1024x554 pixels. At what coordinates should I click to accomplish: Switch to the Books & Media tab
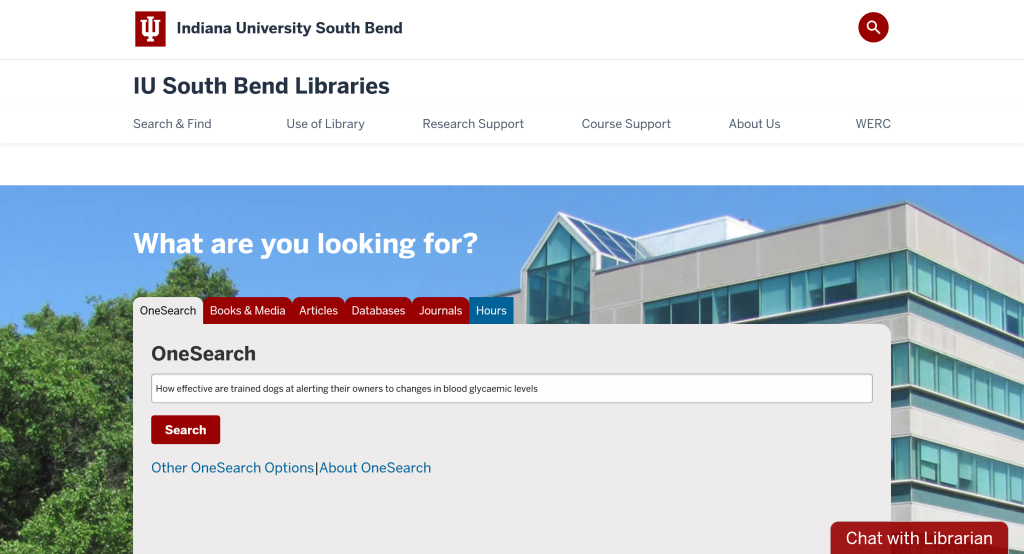pyautogui.click(x=248, y=310)
